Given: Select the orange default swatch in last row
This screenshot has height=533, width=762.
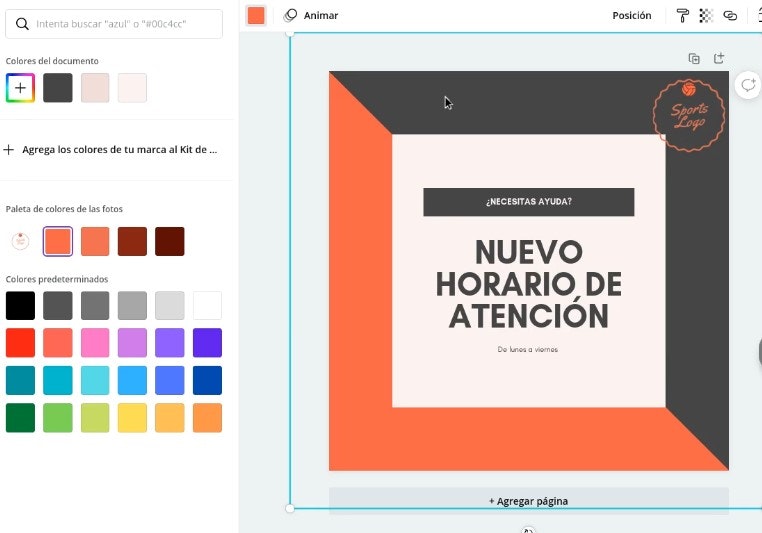Looking at the screenshot, I should point(208,417).
